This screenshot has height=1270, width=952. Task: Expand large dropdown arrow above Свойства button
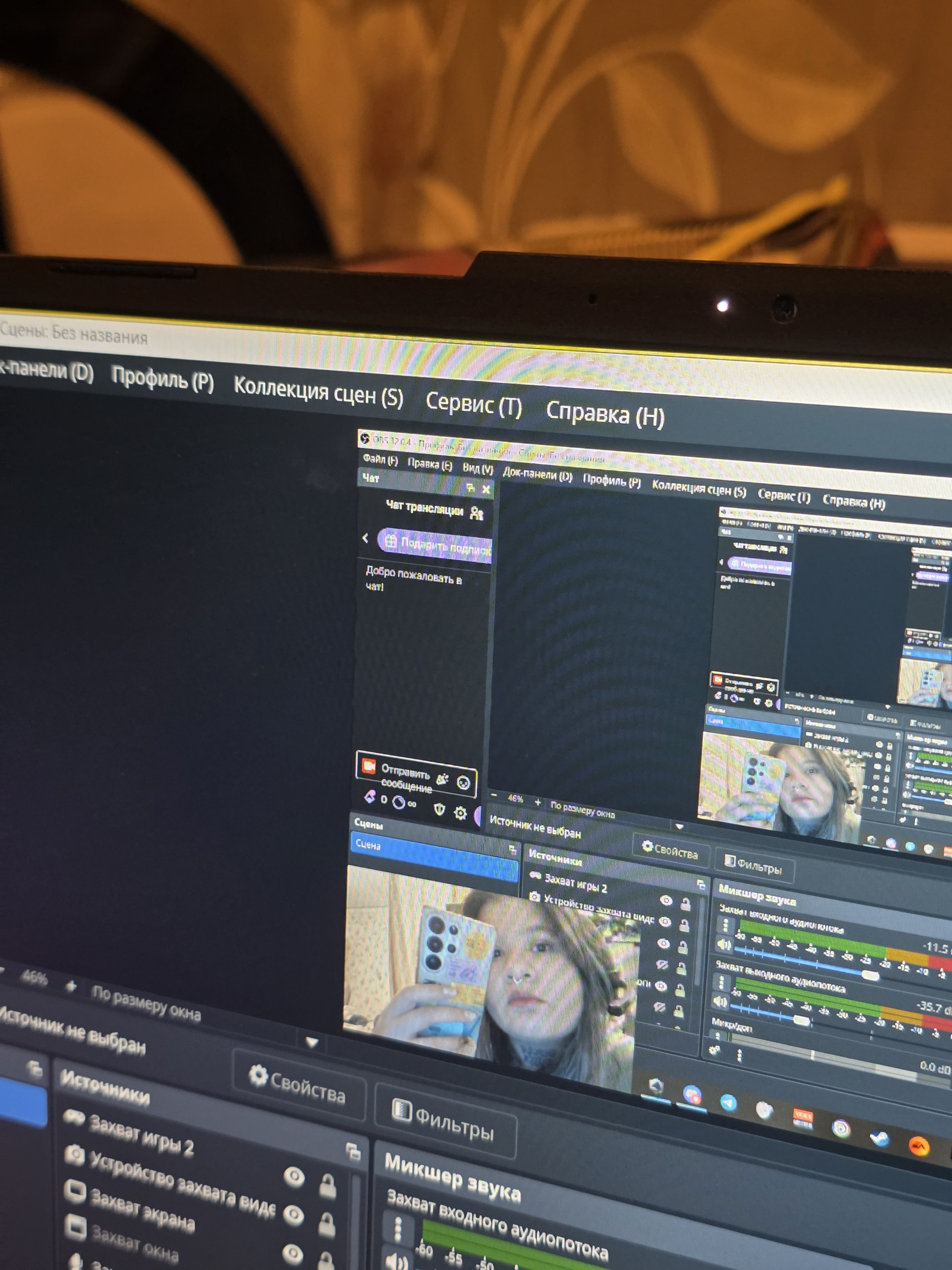click(311, 1041)
